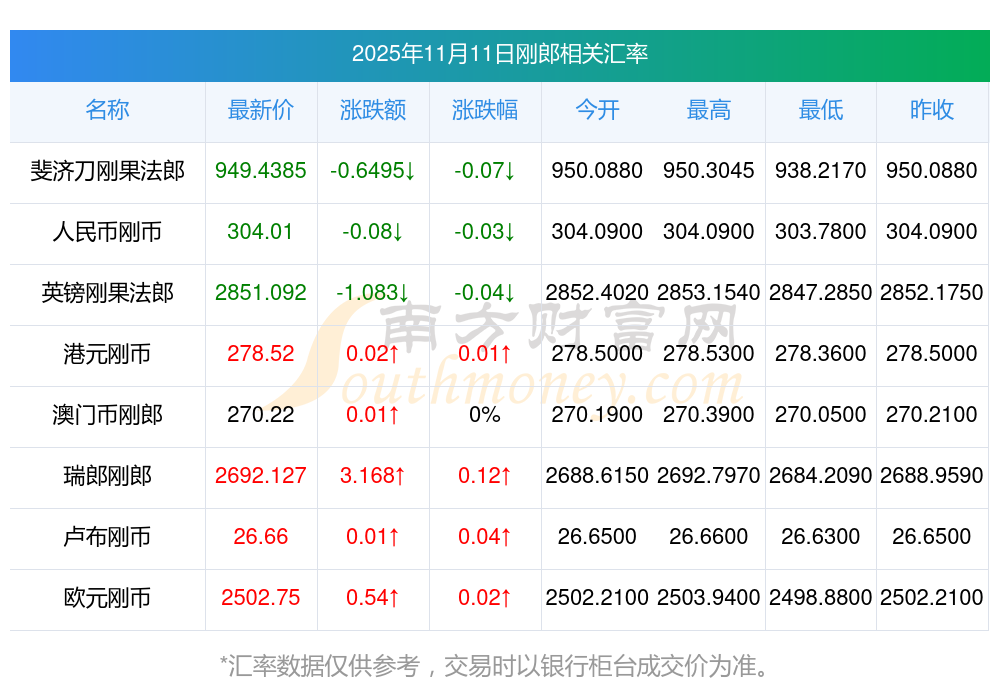Click the high value 2503.9400
The image size is (1000, 697).
709,598
